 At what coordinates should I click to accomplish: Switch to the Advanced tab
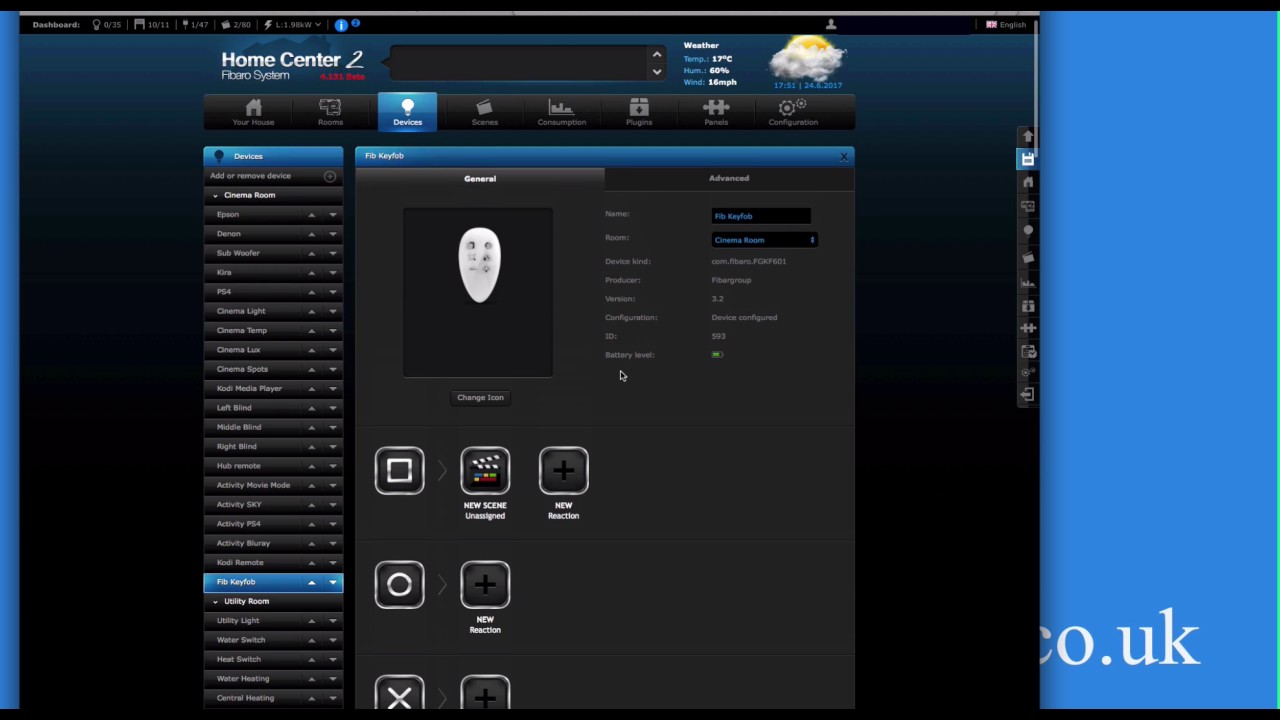coord(729,178)
